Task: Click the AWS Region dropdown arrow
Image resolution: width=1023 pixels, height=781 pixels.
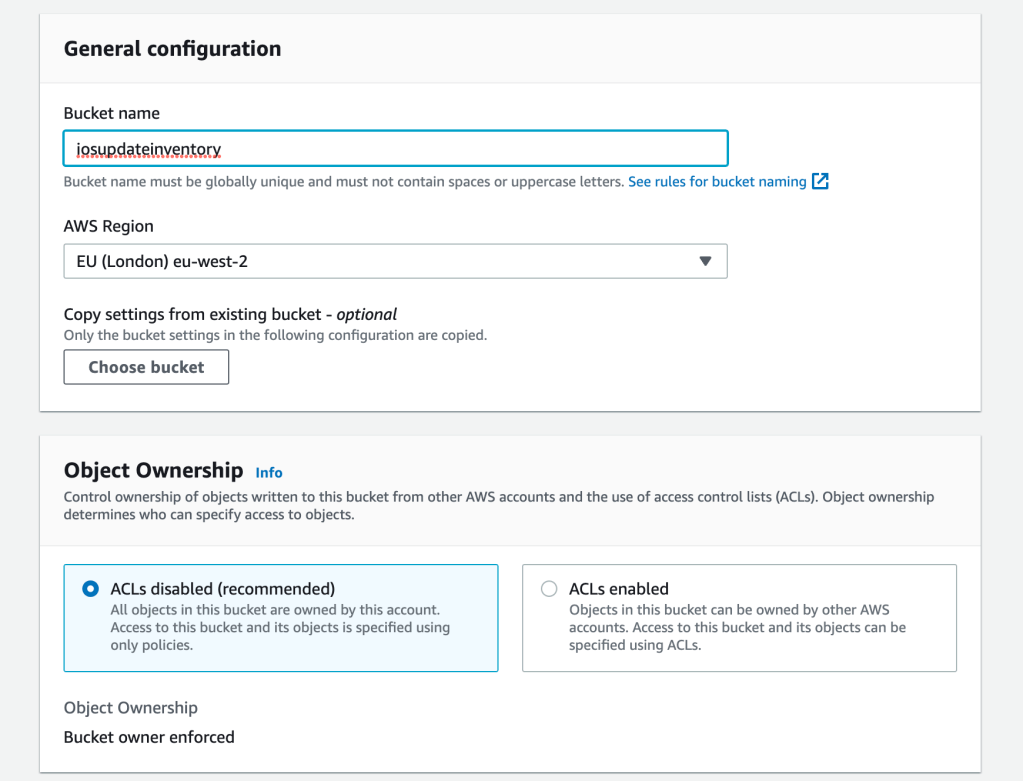Action: pyautogui.click(x=705, y=261)
